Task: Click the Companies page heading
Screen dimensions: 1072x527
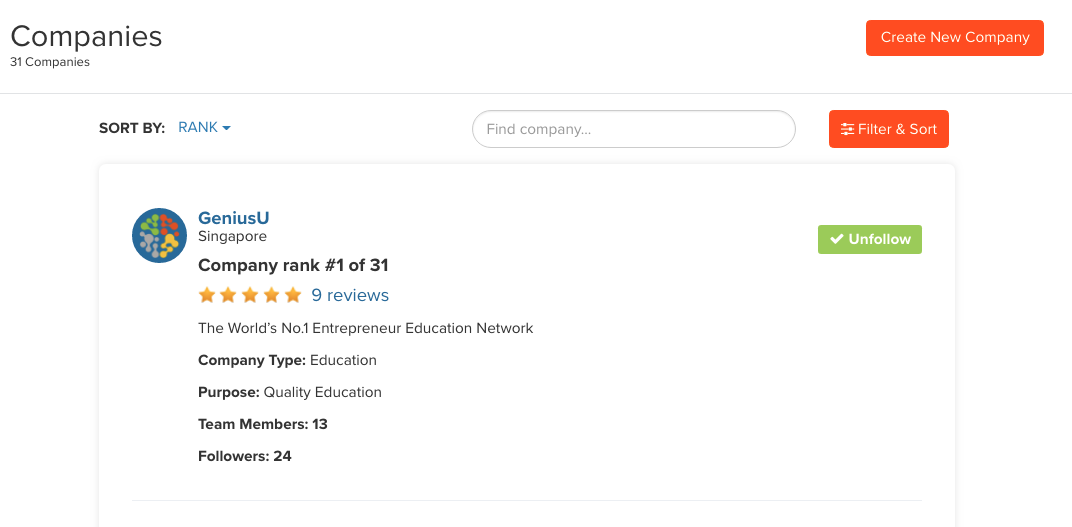Action: pyautogui.click(x=86, y=36)
